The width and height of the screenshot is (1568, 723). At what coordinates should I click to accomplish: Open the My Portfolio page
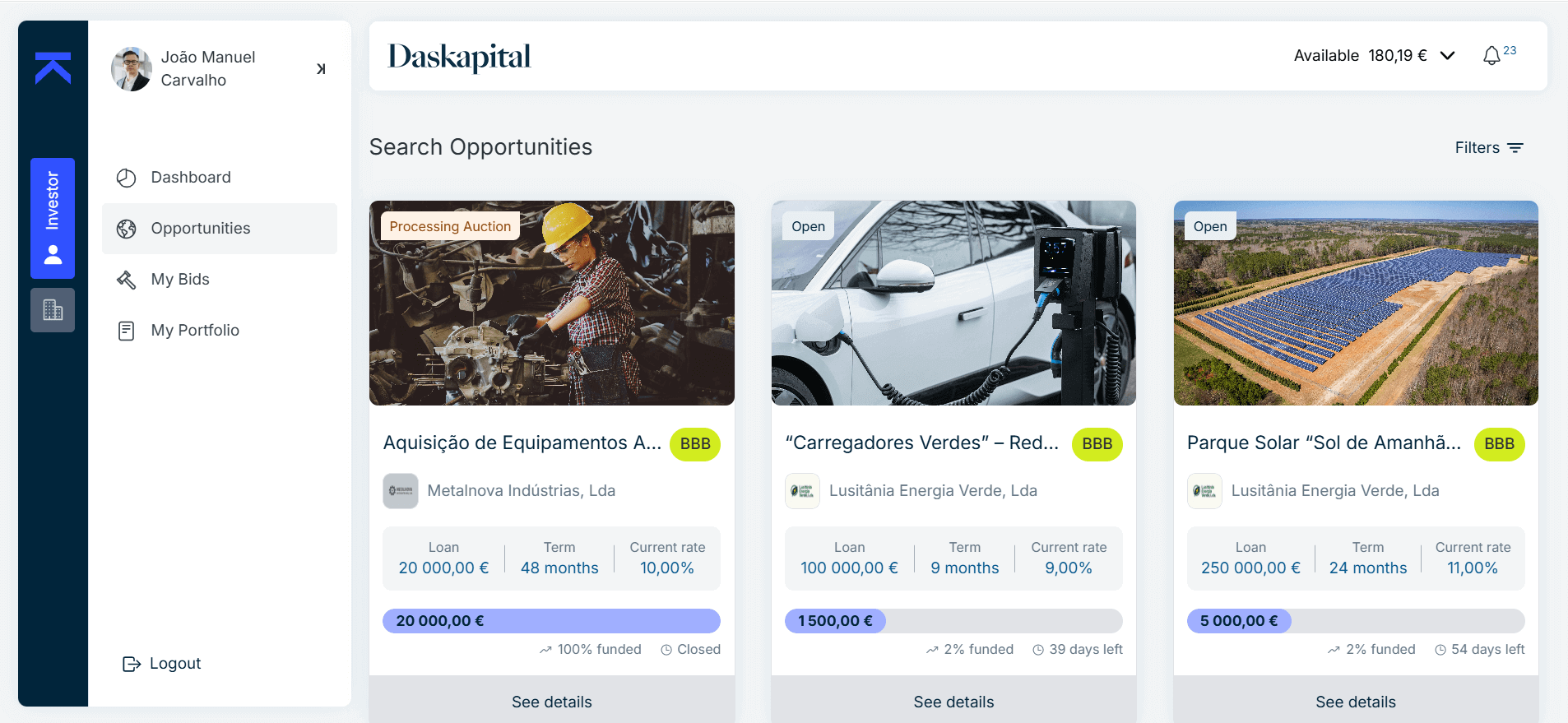click(x=195, y=331)
